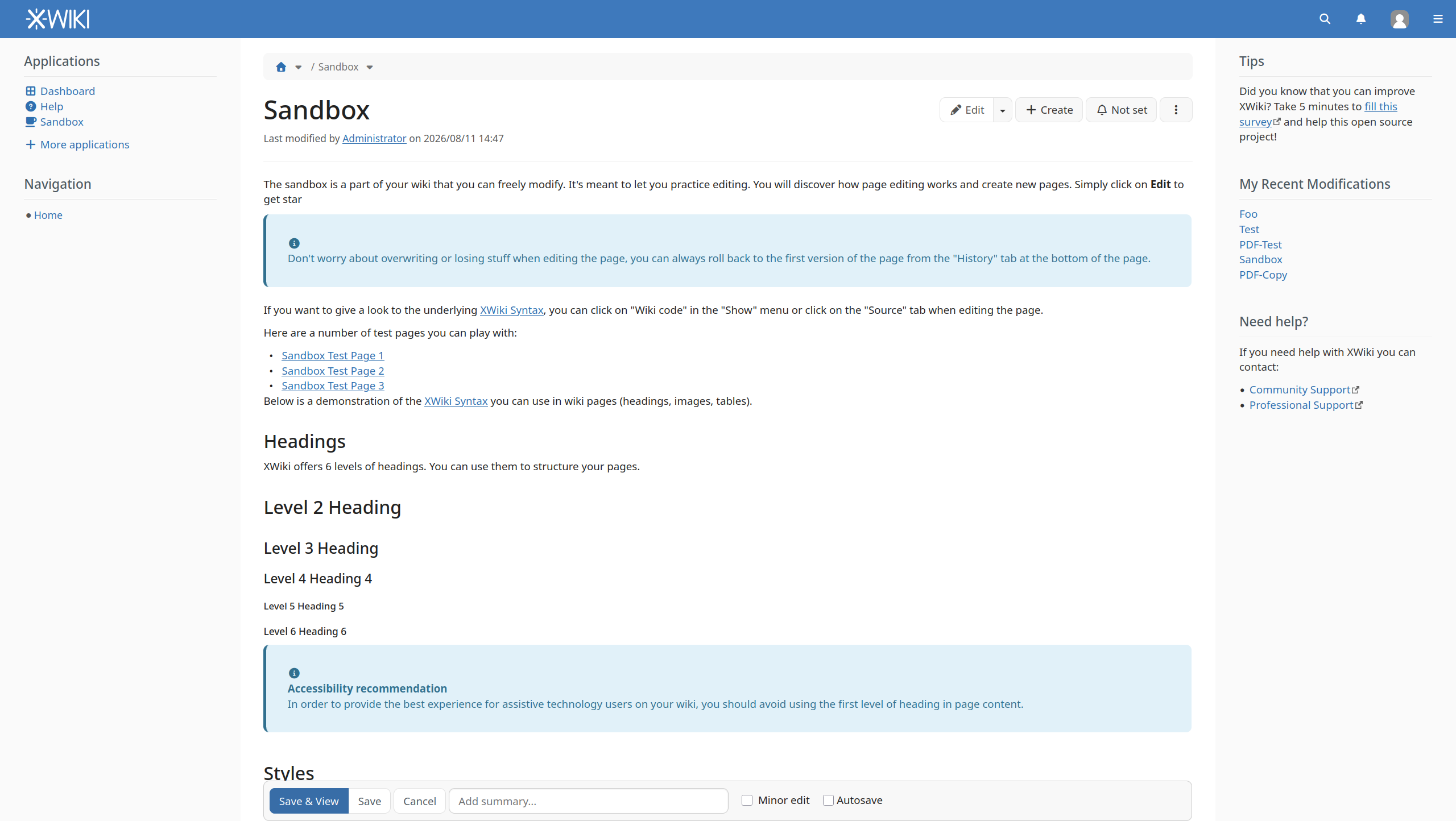Click the Not set notification button

click(x=1122, y=110)
